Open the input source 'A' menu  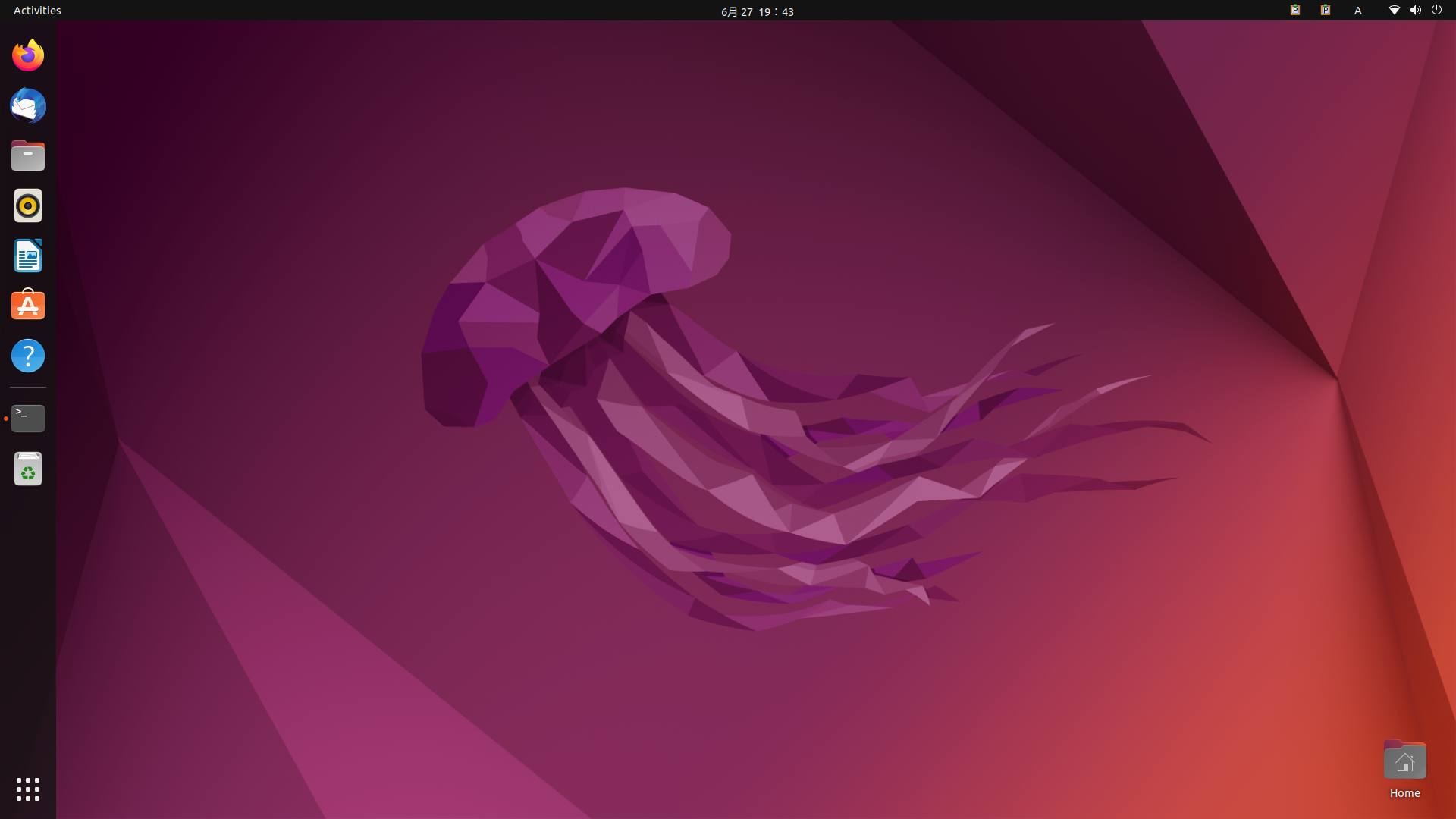1358,11
